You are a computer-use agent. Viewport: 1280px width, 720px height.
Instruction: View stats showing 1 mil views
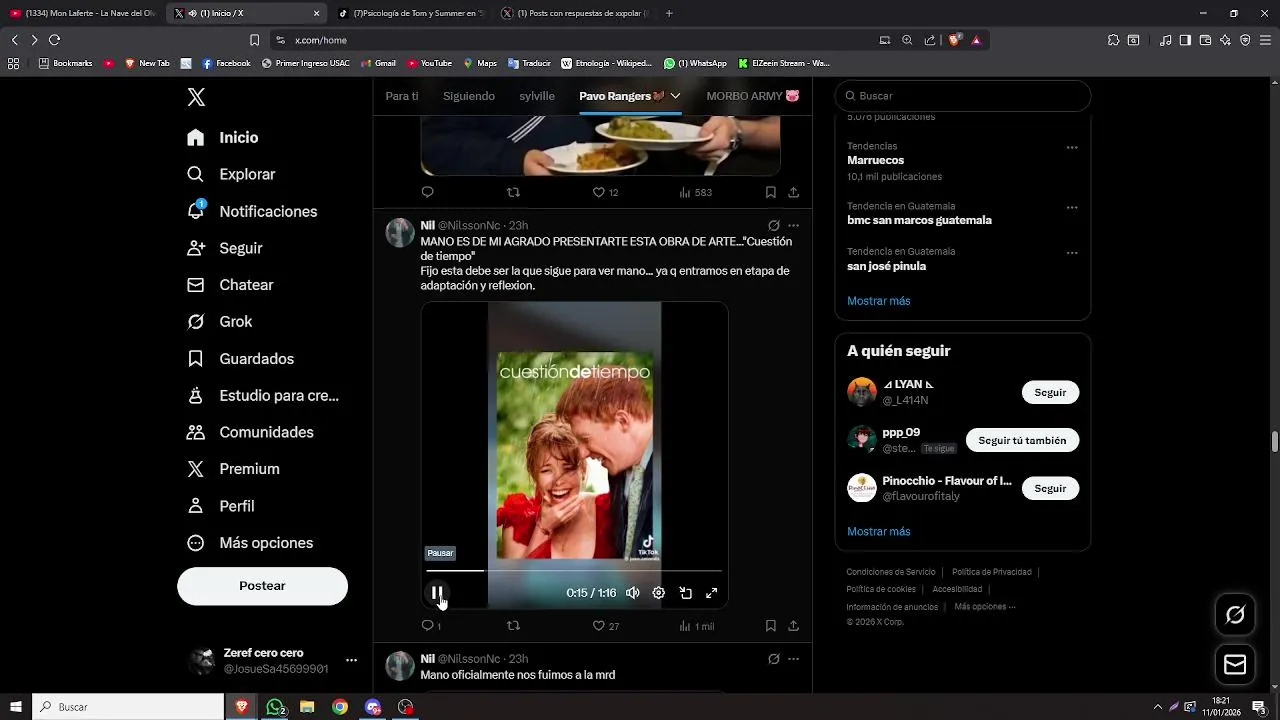click(696, 626)
